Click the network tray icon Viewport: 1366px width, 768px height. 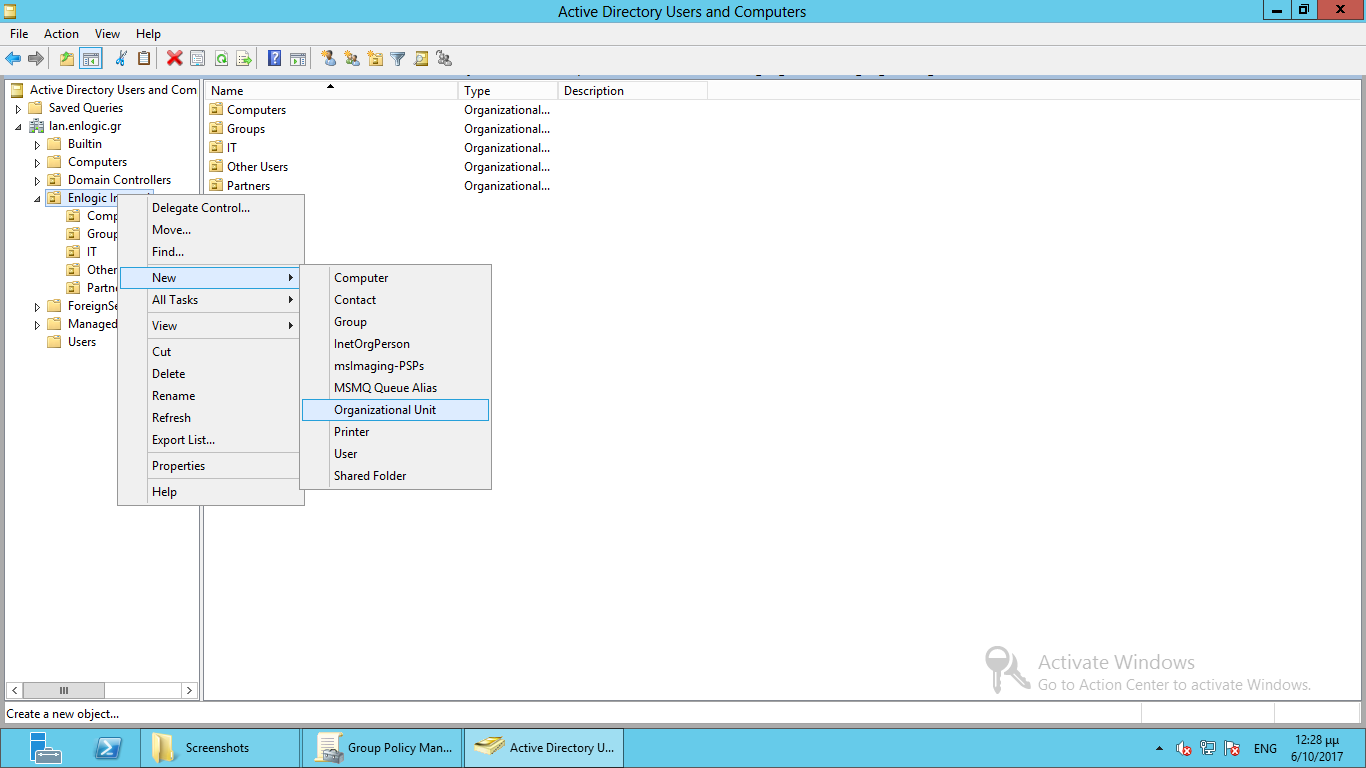(1208, 748)
